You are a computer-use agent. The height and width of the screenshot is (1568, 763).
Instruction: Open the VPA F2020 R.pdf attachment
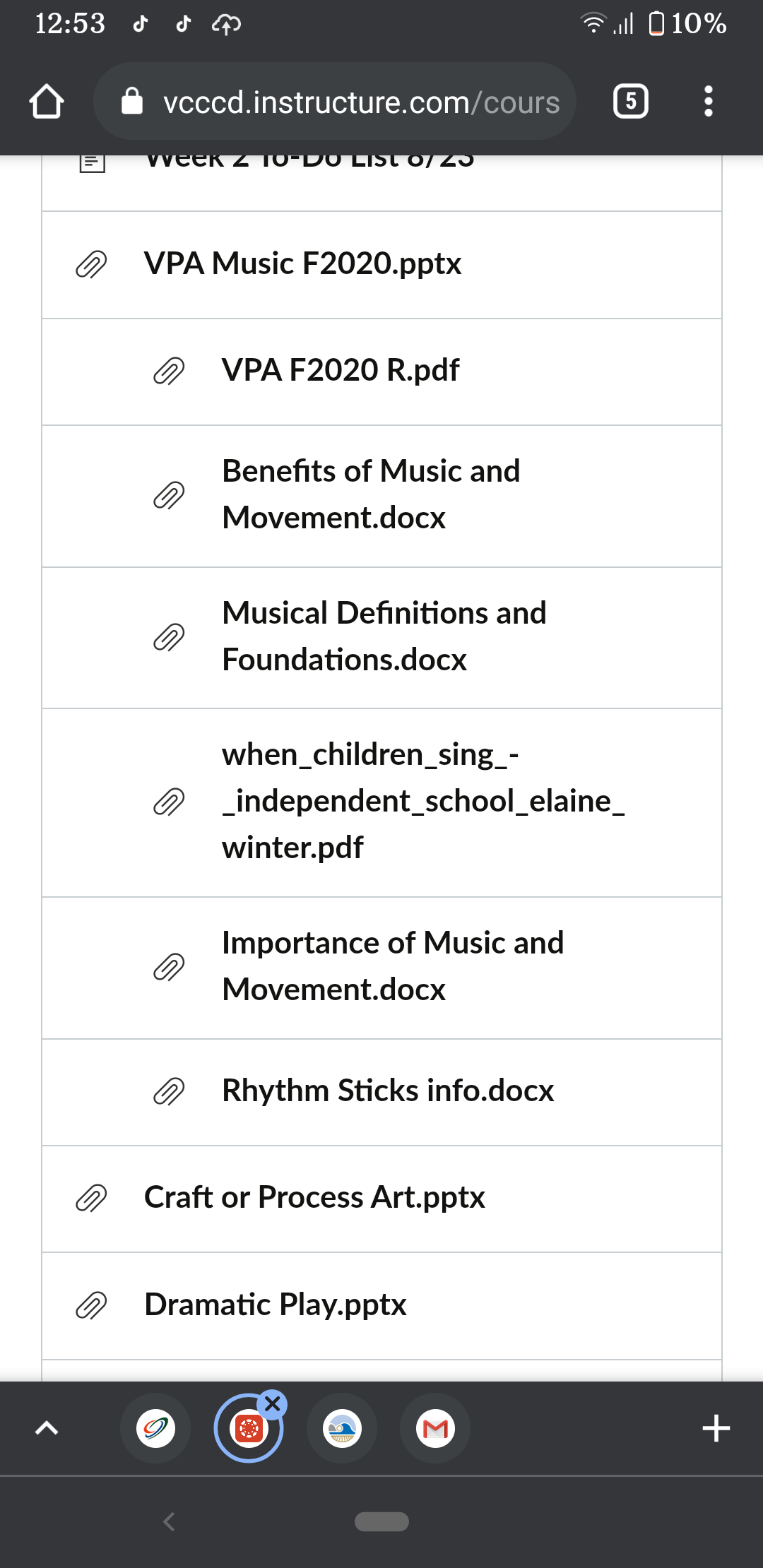(341, 370)
